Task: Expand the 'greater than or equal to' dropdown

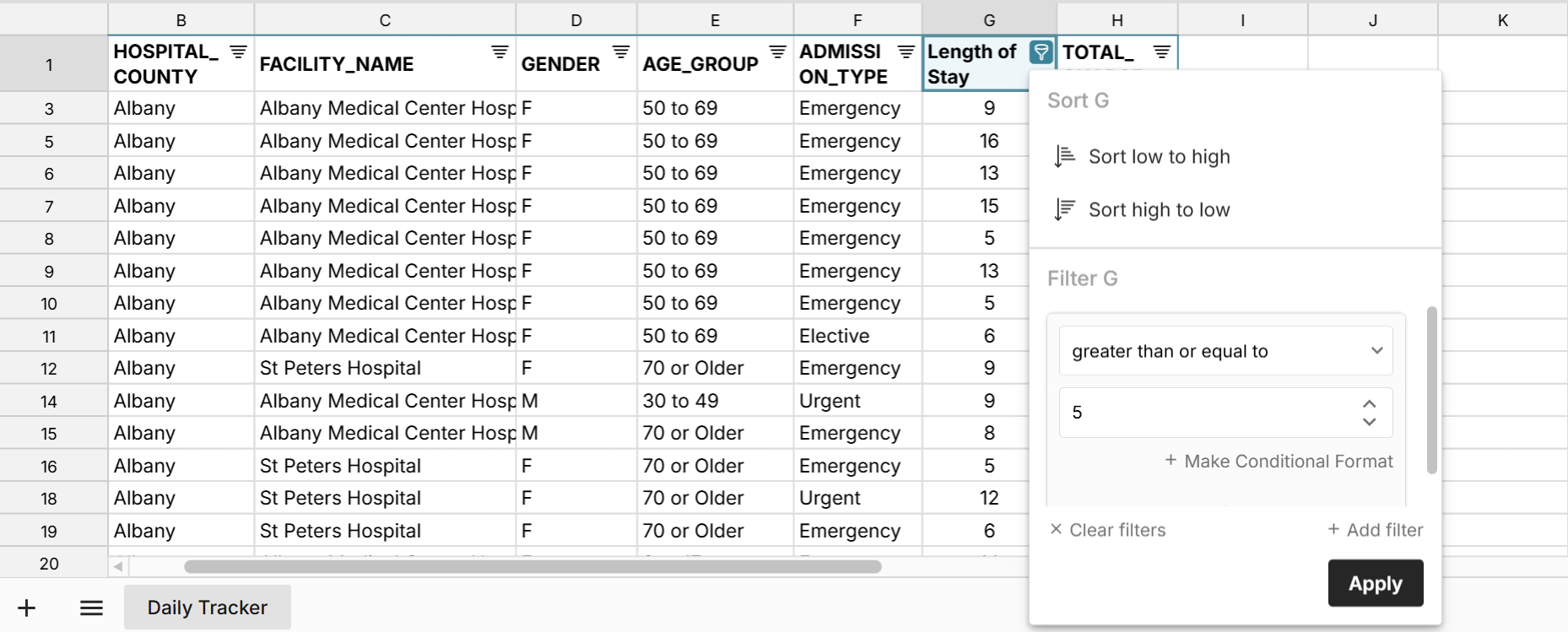Action: point(1225,351)
